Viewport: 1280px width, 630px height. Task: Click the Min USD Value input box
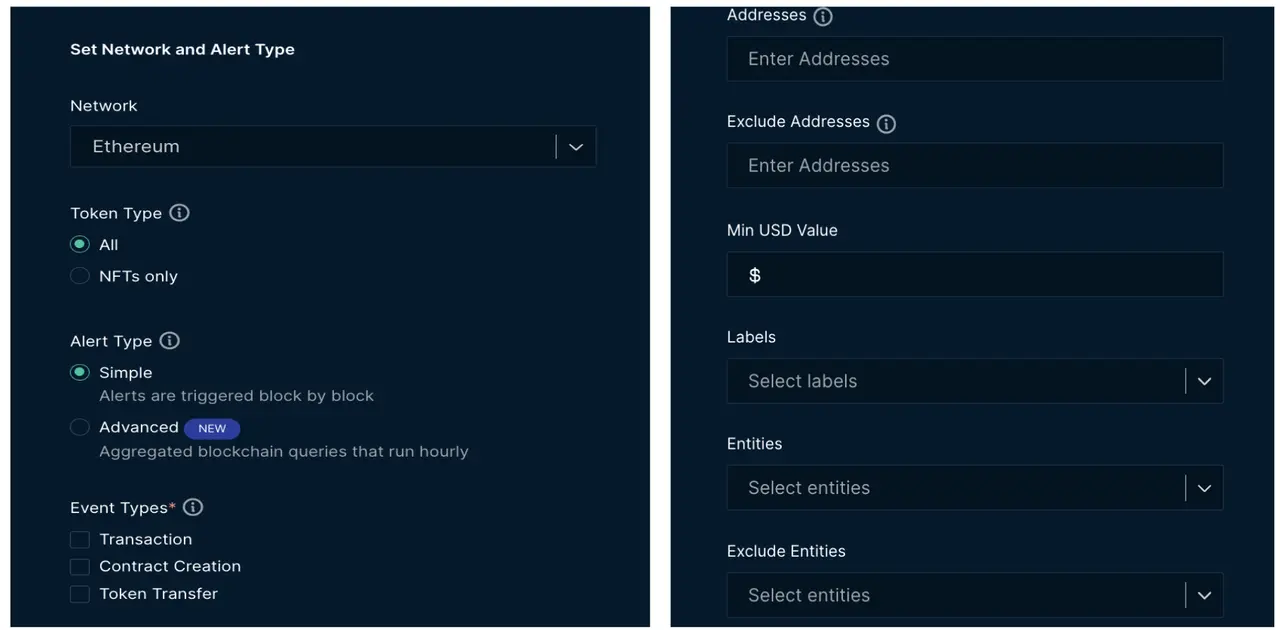coord(975,274)
